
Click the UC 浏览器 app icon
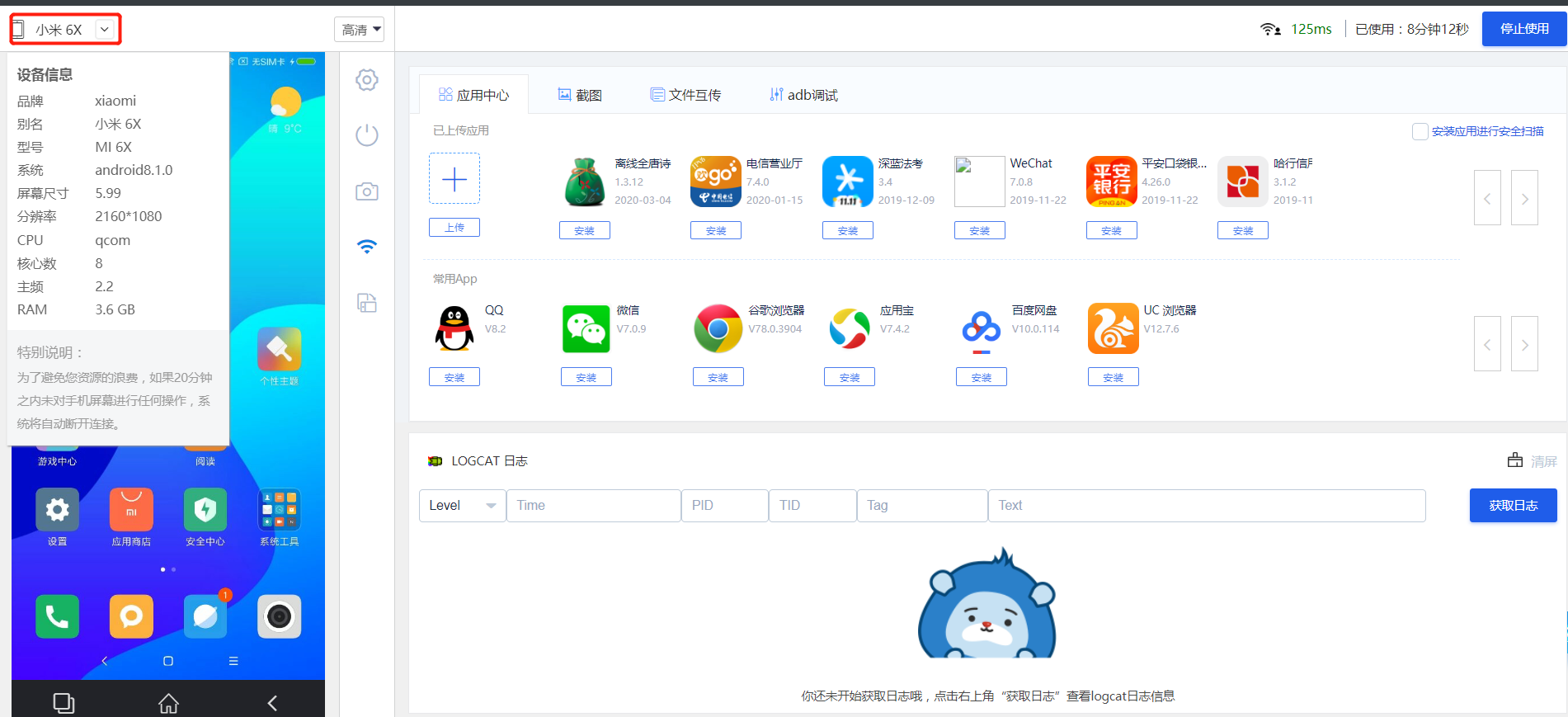pyautogui.click(x=1113, y=328)
